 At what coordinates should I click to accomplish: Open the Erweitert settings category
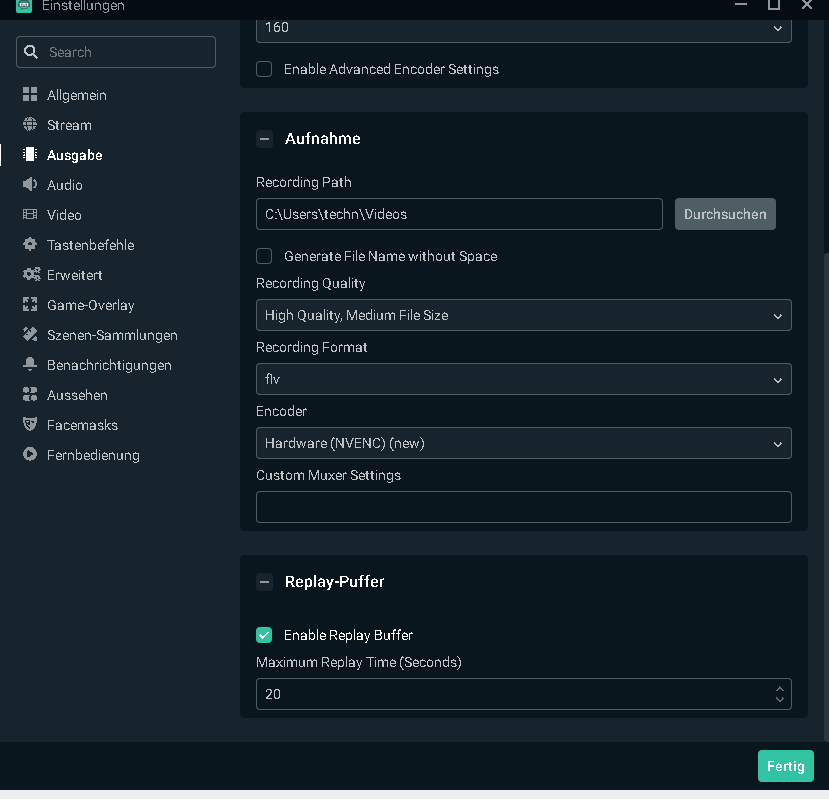coord(74,275)
